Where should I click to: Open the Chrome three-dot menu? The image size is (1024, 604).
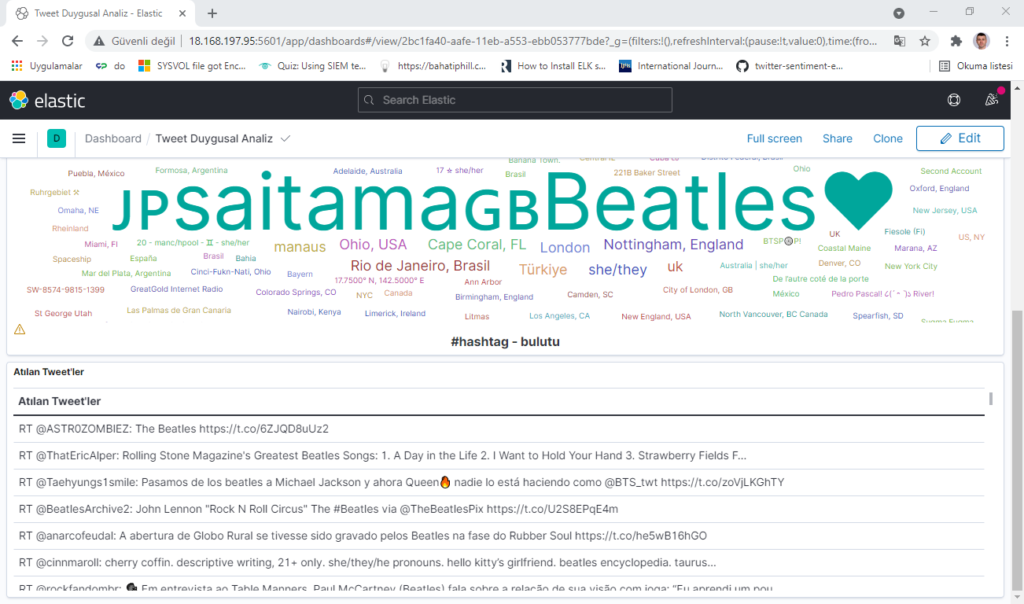click(x=1007, y=41)
